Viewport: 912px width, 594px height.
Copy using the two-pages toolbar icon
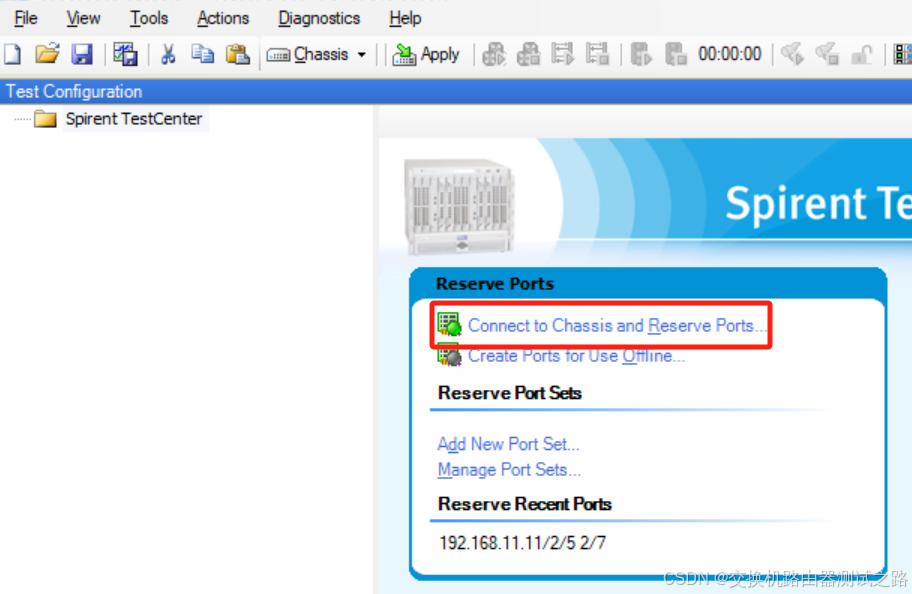point(202,54)
